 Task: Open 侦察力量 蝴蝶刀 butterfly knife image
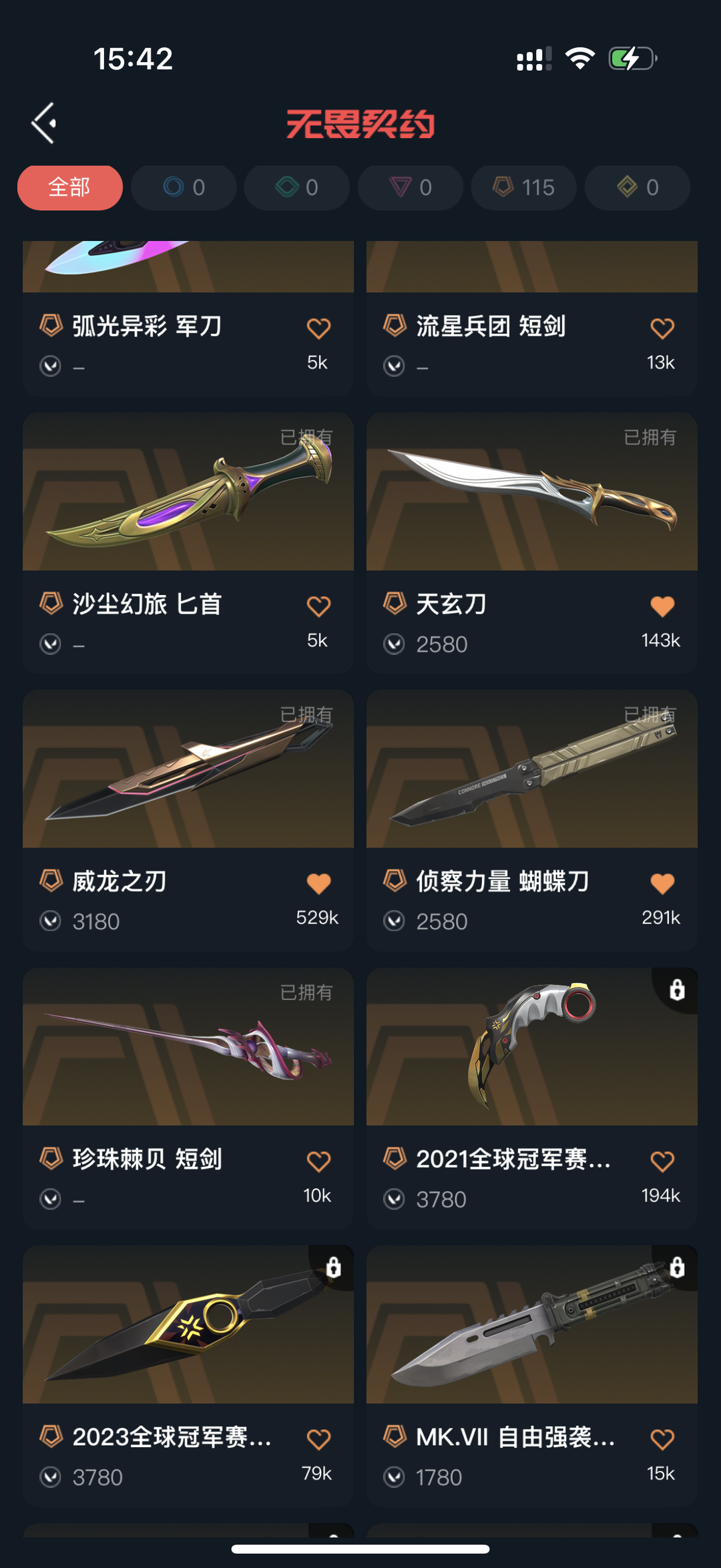click(532, 769)
